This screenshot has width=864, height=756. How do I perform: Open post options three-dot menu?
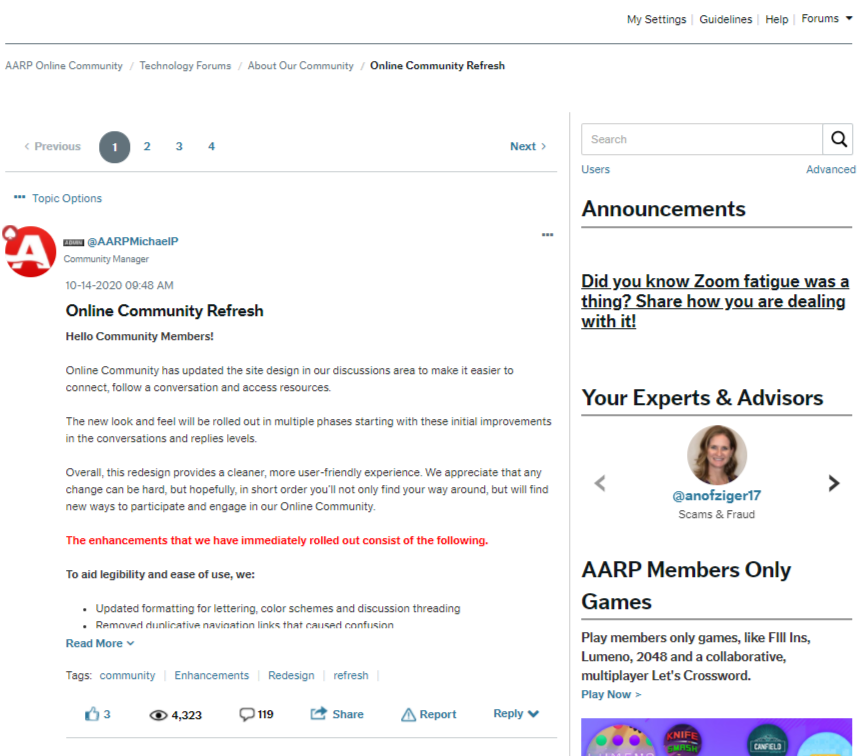pyautogui.click(x=547, y=235)
